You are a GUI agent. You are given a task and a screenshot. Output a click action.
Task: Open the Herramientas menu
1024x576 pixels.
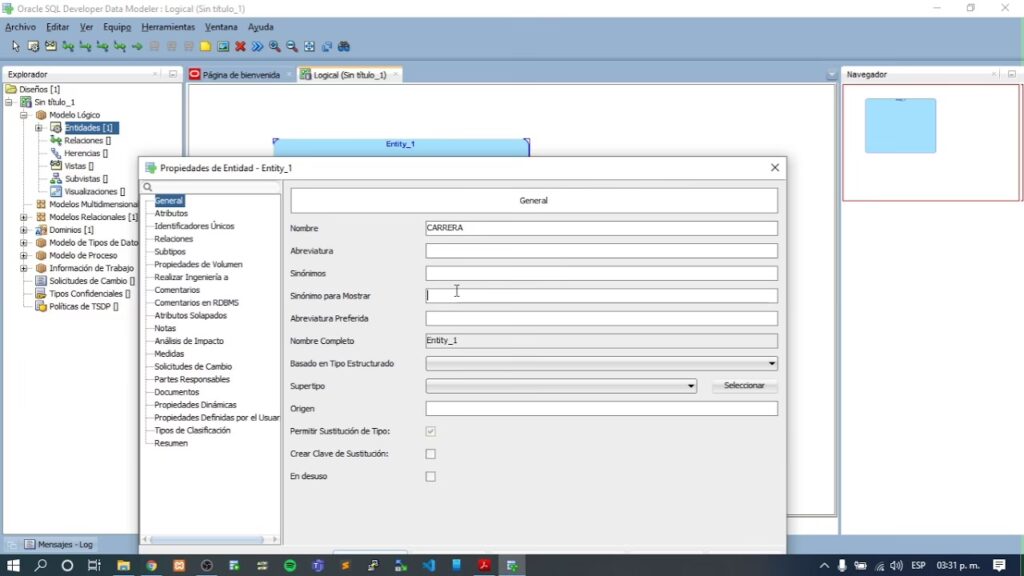167,27
